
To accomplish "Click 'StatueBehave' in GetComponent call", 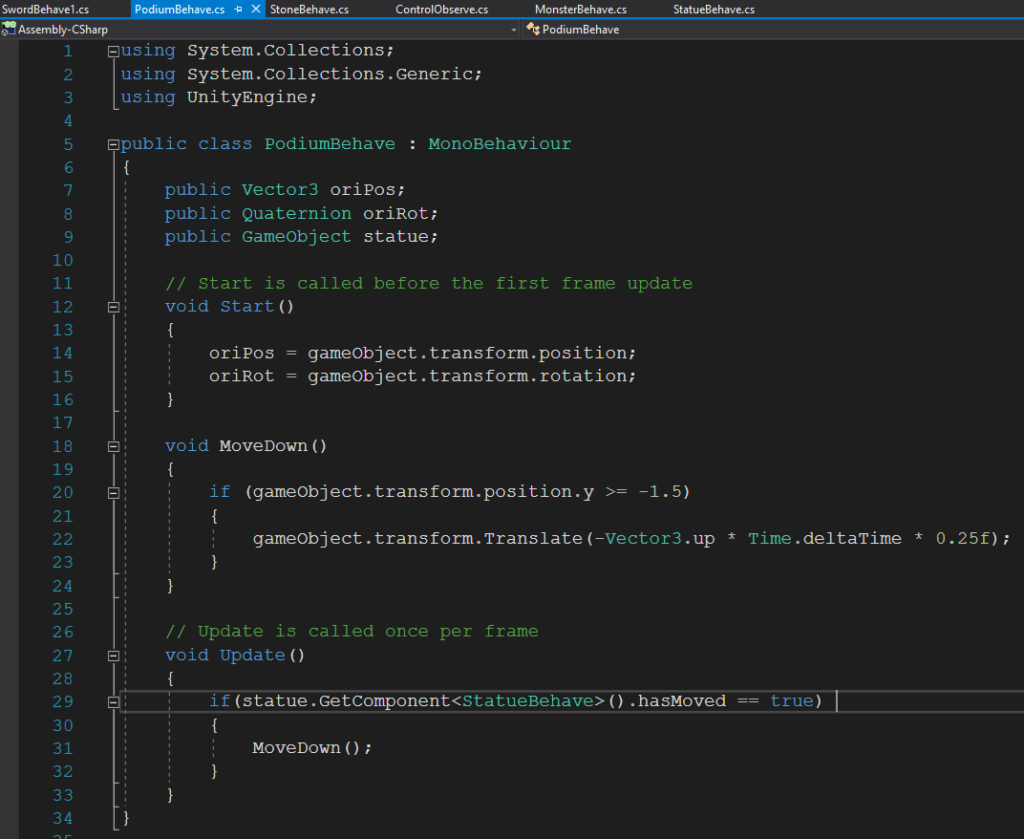I will point(528,701).
